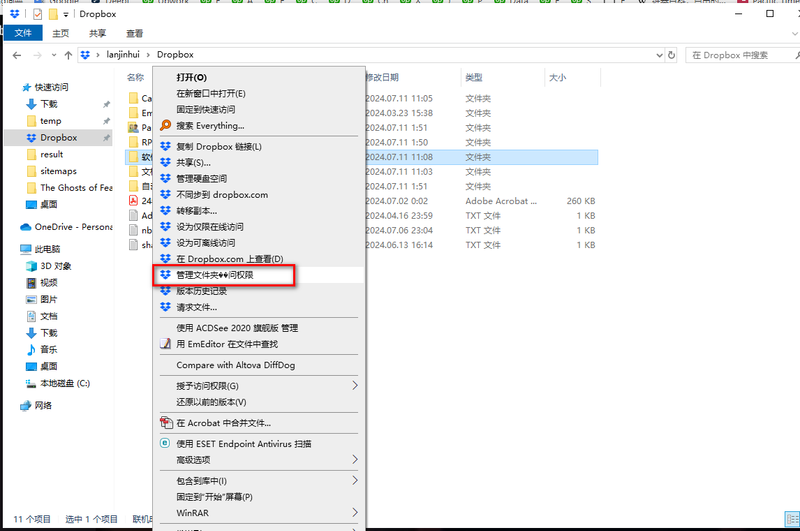Open 音乐 in sidebar
The height and width of the screenshot is (531, 800).
tap(49, 349)
